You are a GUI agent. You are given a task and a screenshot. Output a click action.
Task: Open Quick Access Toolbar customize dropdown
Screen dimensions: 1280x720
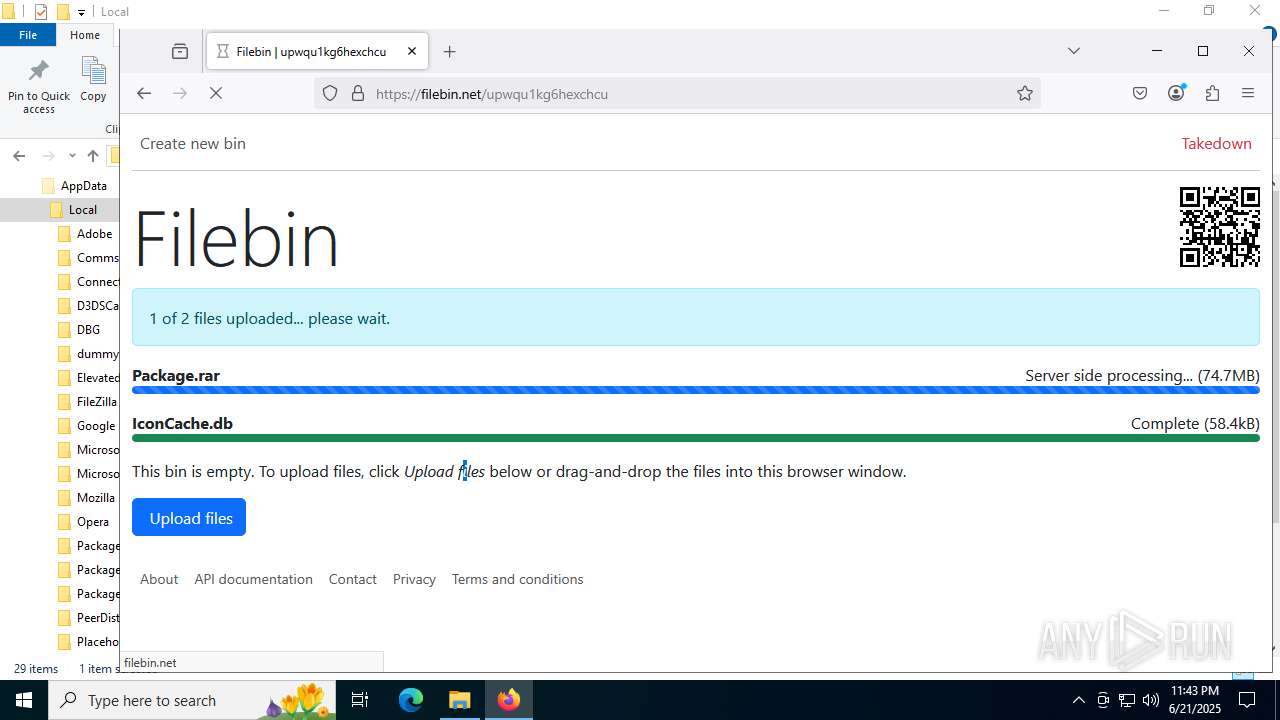pyautogui.click(x=82, y=12)
